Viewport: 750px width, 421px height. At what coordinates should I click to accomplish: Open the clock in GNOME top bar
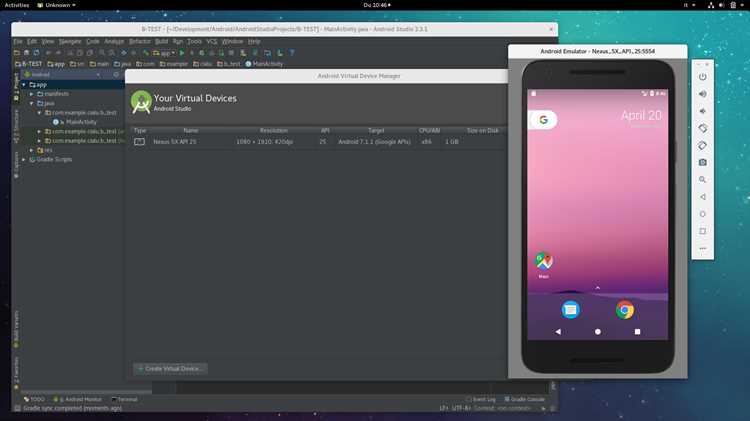(376, 5)
